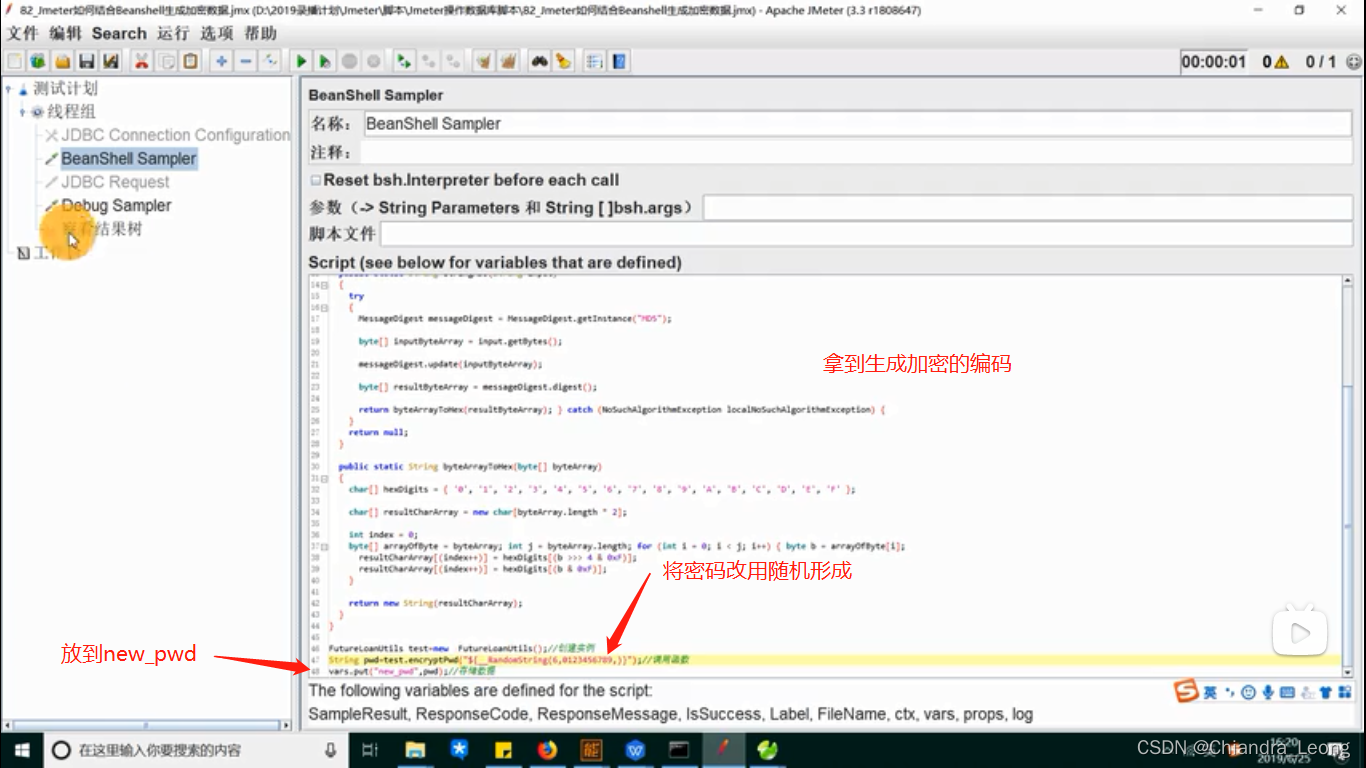Click the Cut scissors icon

pos(141,61)
